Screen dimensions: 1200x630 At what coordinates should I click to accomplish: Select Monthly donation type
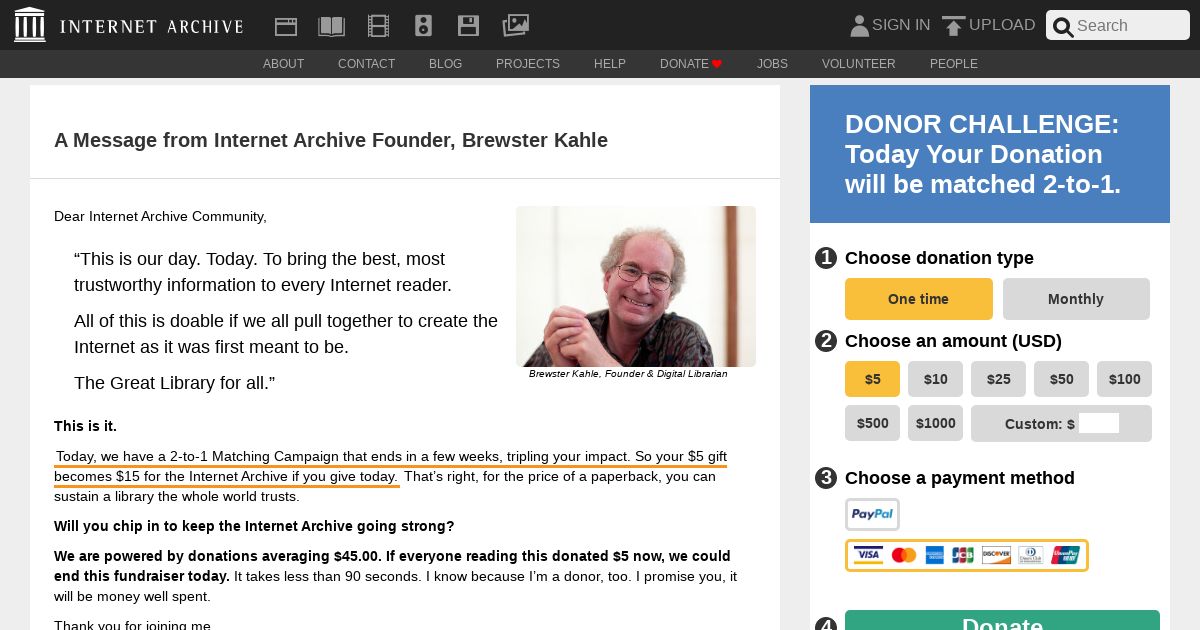pyautogui.click(x=1076, y=299)
